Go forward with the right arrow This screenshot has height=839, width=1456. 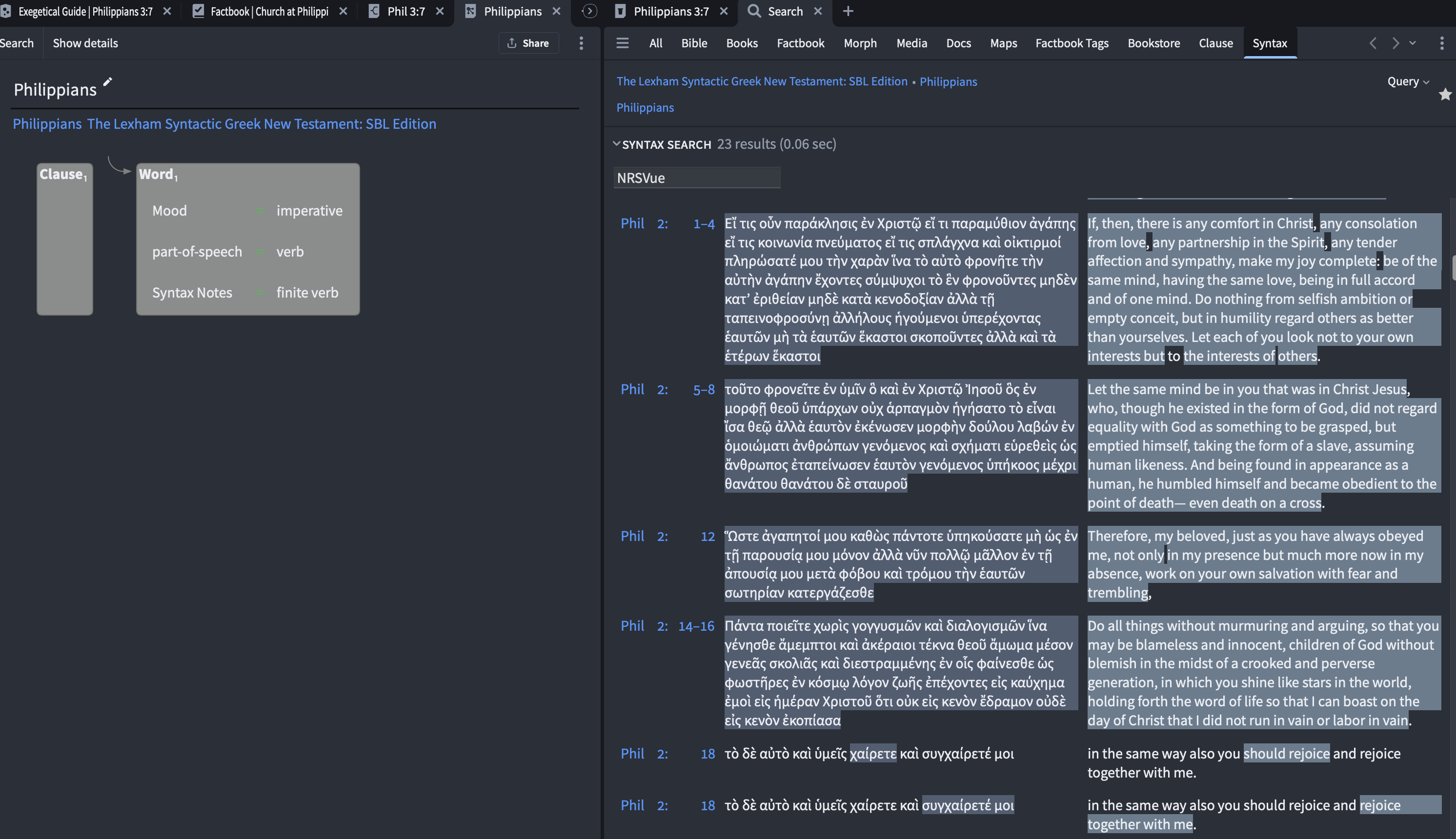1395,43
